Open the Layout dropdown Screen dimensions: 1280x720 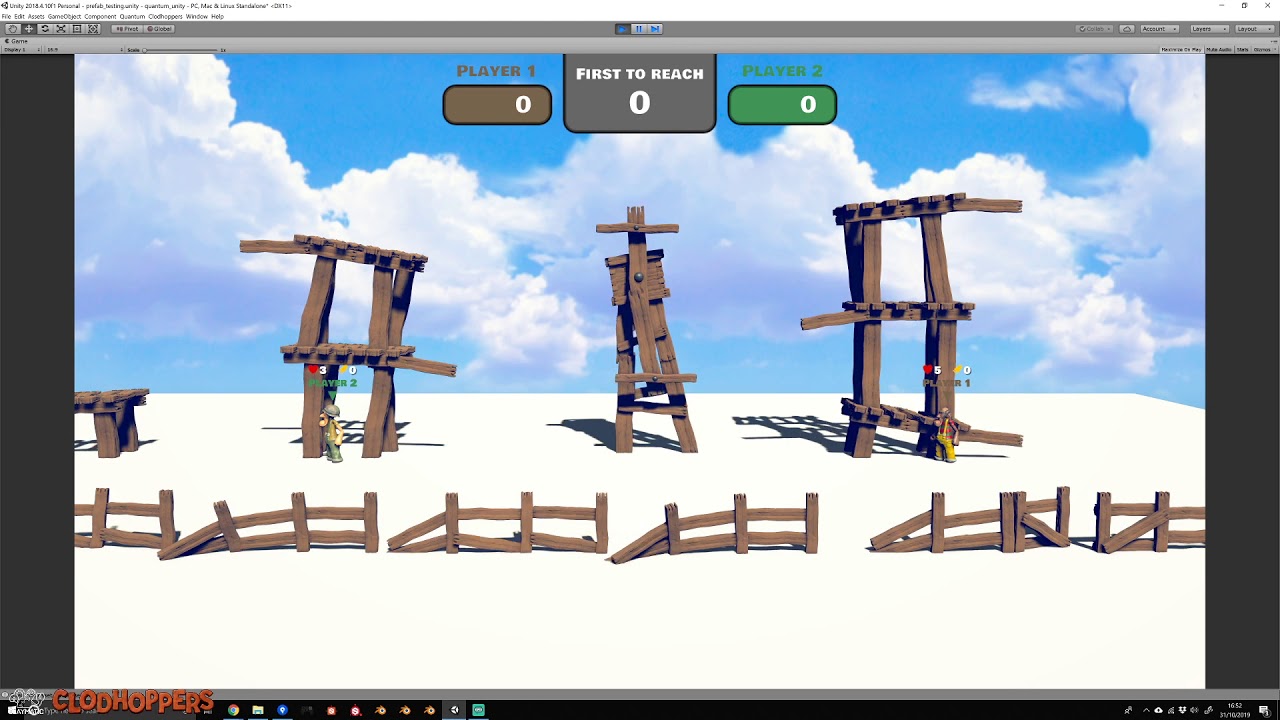point(1254,29)
